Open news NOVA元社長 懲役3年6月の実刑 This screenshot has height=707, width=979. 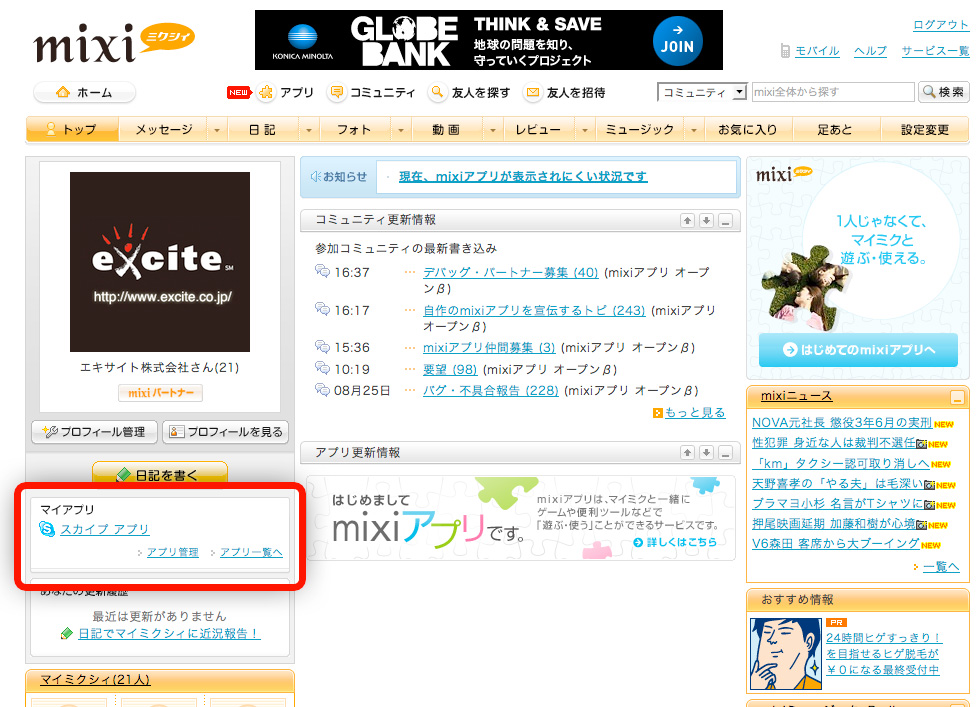pyautogui.click(x=842, y=423)
